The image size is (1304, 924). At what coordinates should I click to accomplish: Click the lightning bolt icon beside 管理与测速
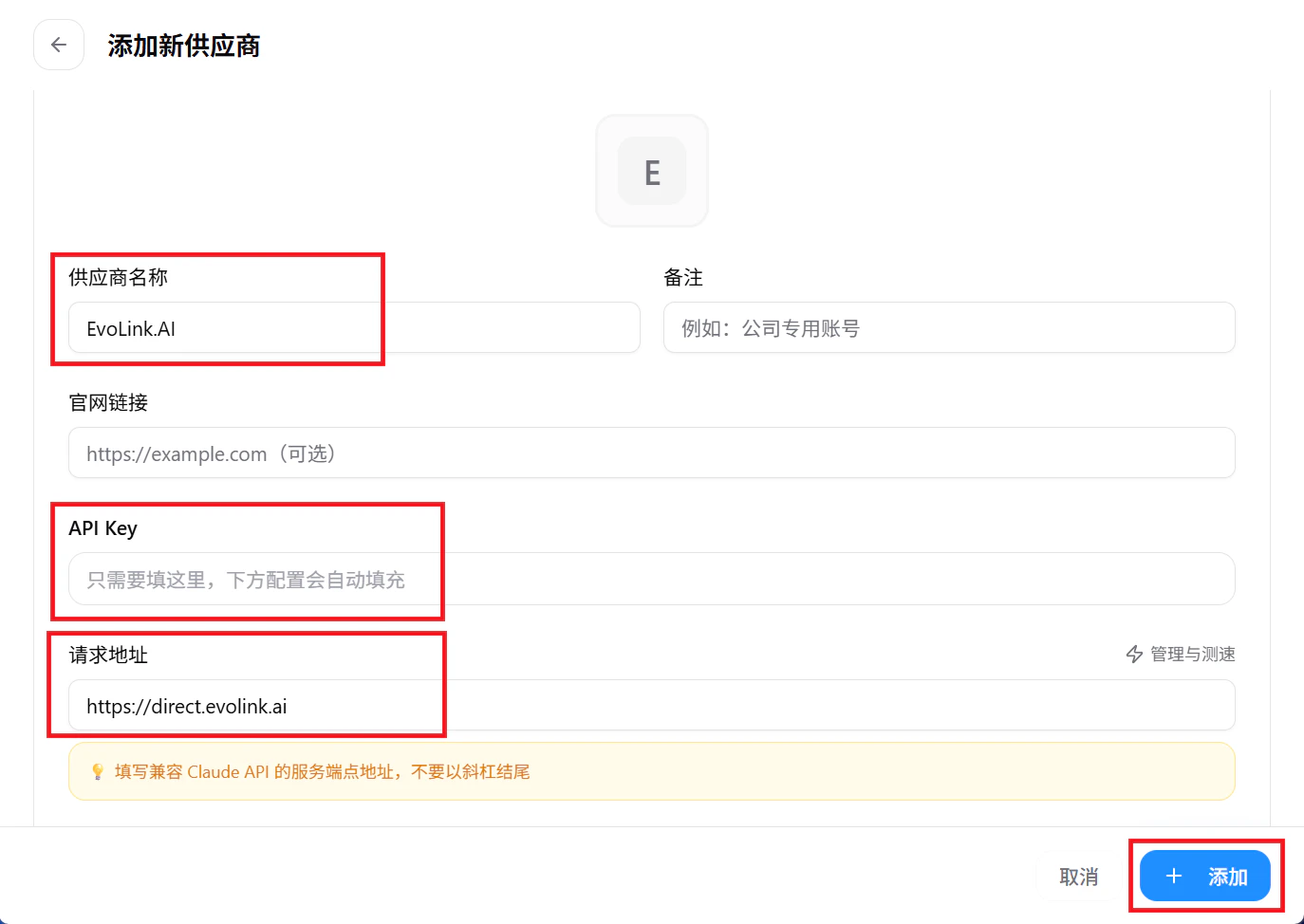pos(1134,654)
